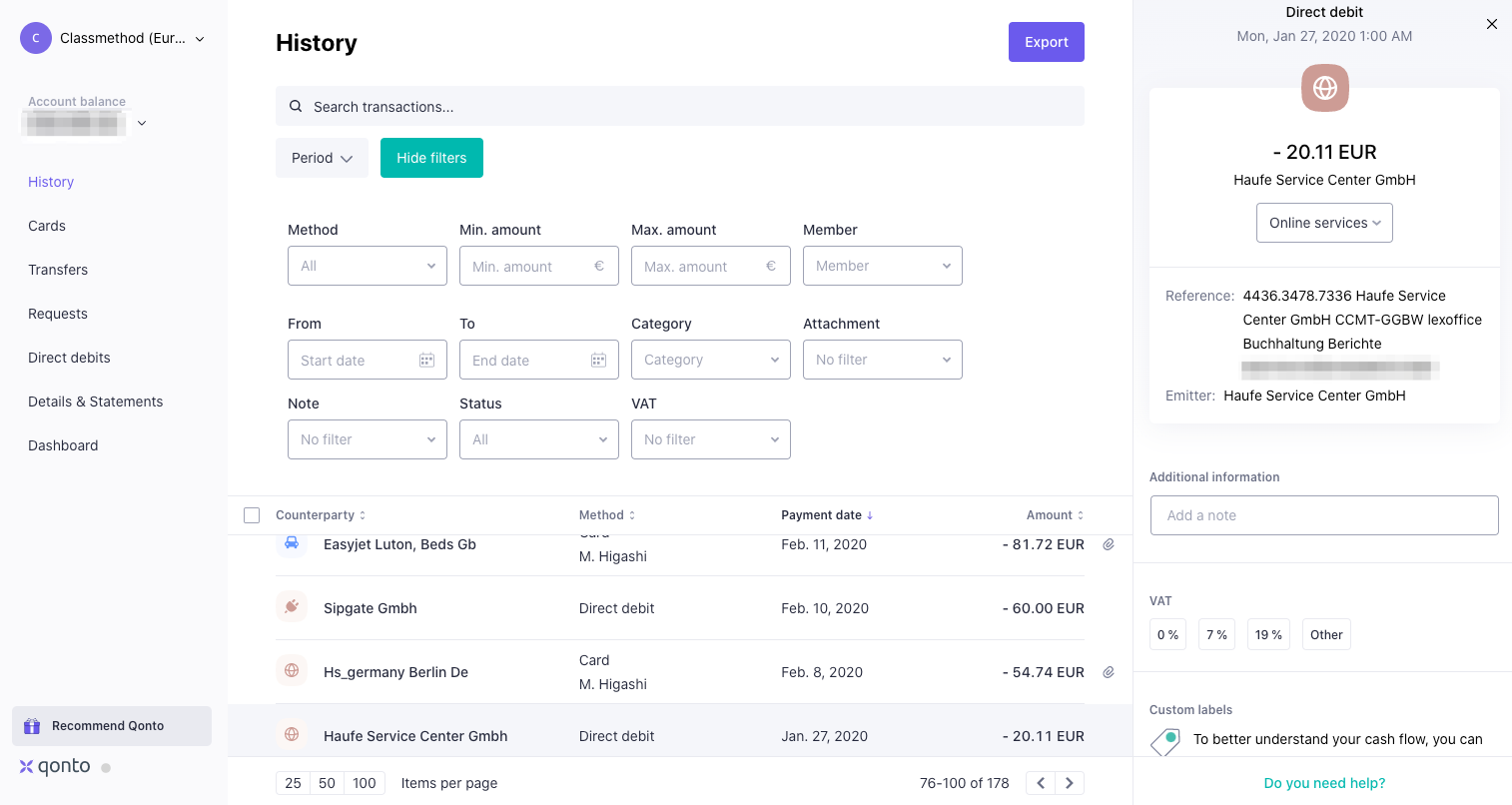The height and width of the screenshot is (805, 1512).
Task: Change the Online services category dropdown
Action: 1324,223
